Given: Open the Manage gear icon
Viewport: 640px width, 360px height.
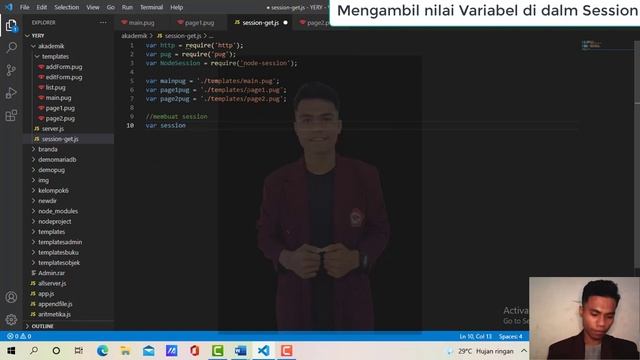Looking at the screenshot, I should 11,319.
